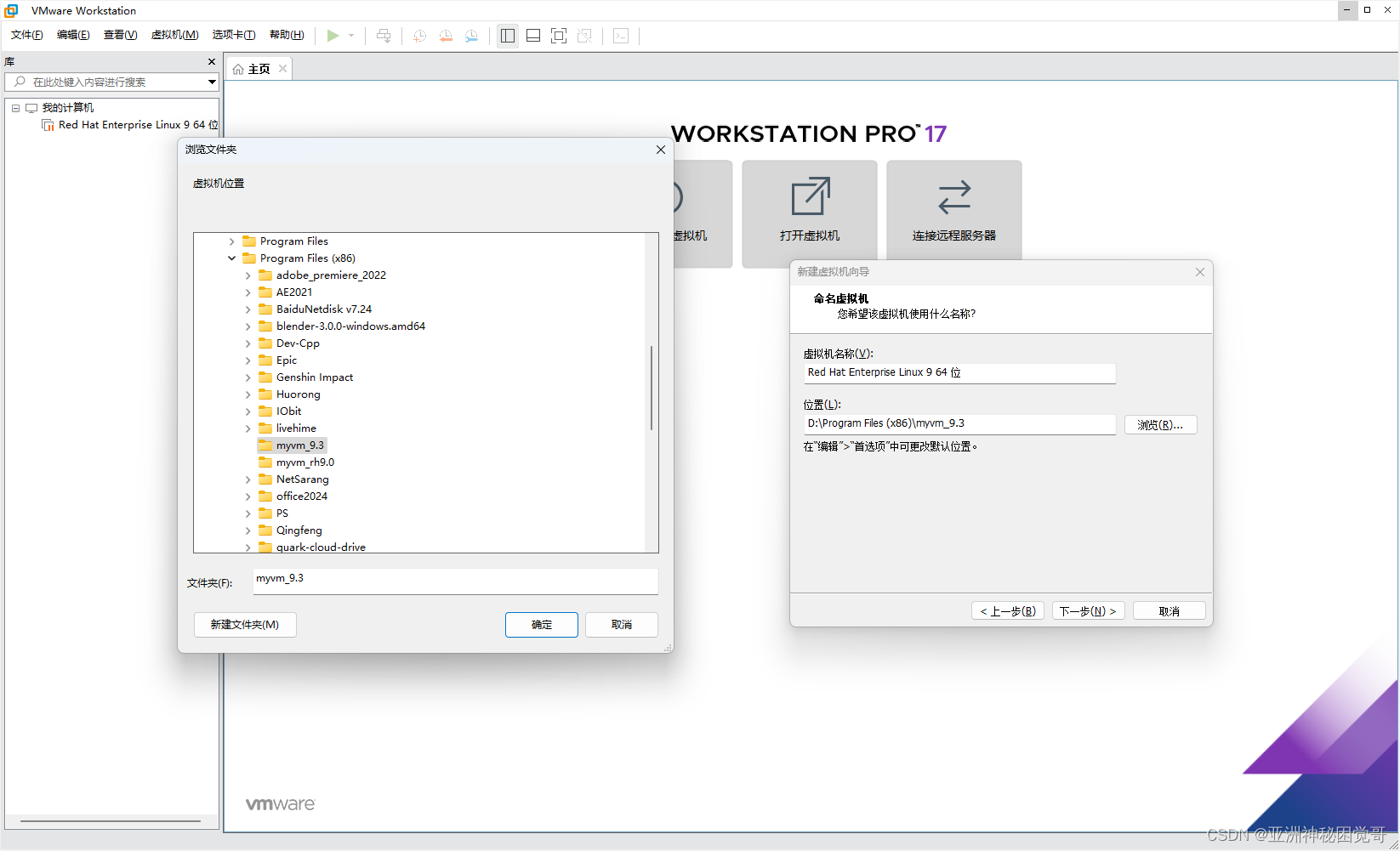Click 取消 in the new VM wizard
Image resolution: width=1400 pixels, height=851 pixels.
1169,611
